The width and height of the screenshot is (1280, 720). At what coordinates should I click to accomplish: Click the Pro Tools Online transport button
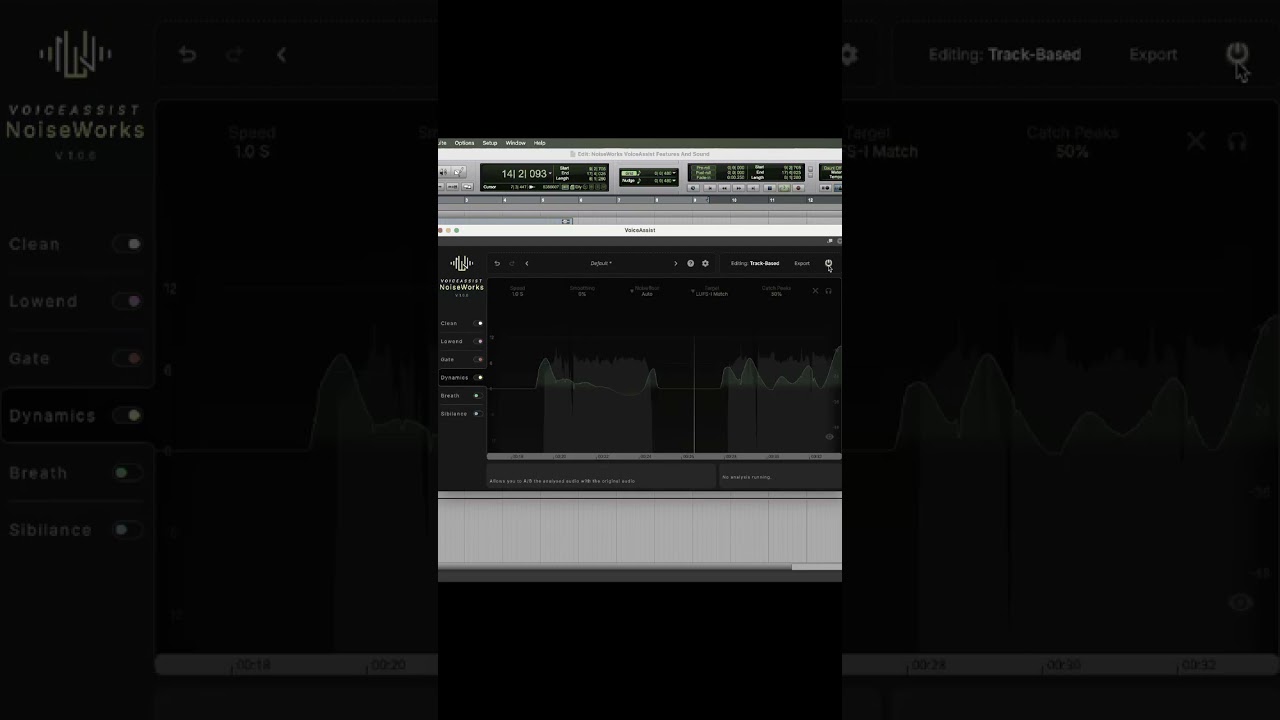[x=693, y=188]
